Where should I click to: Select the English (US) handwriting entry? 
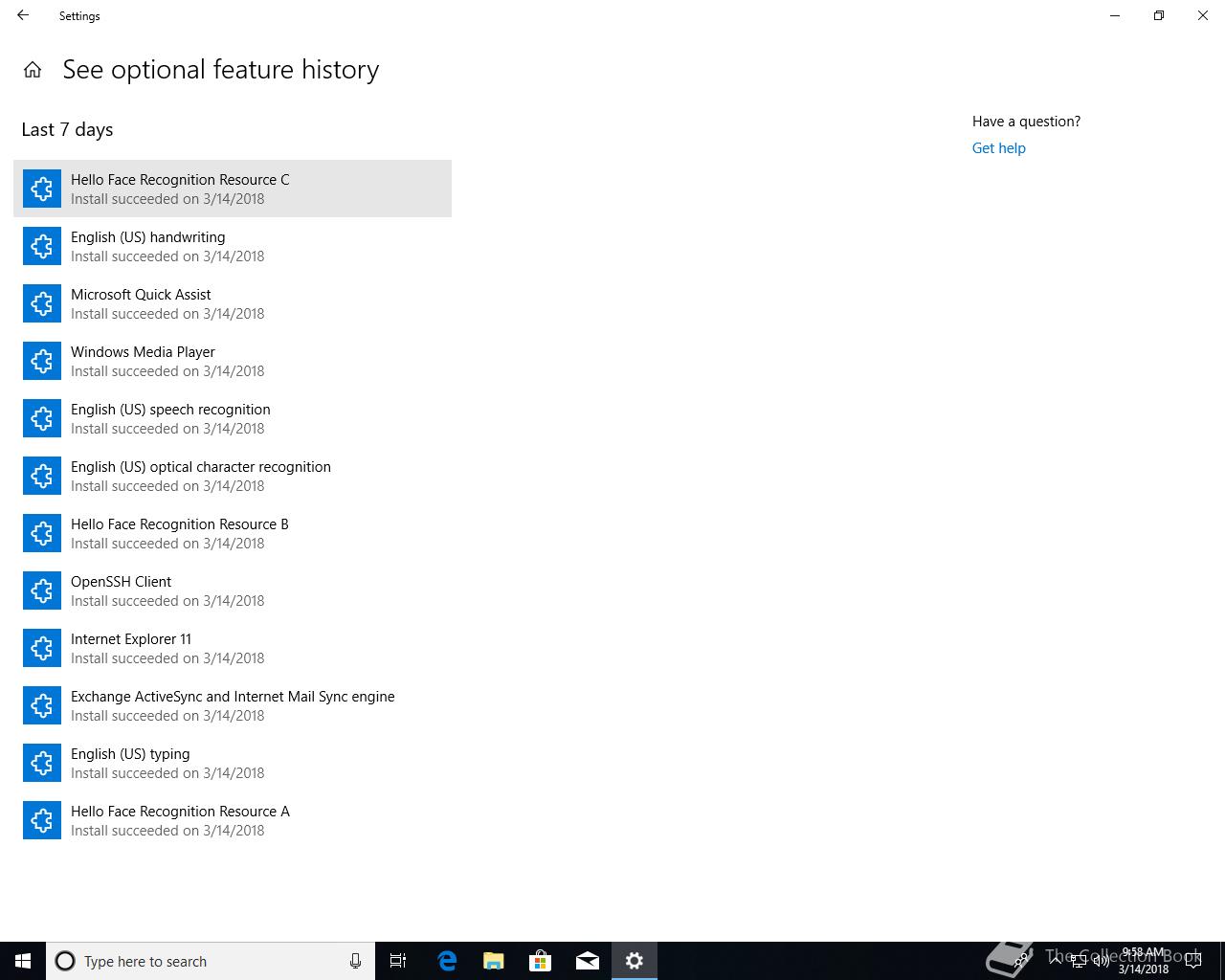pyautogui.click(x=233, y=246)
